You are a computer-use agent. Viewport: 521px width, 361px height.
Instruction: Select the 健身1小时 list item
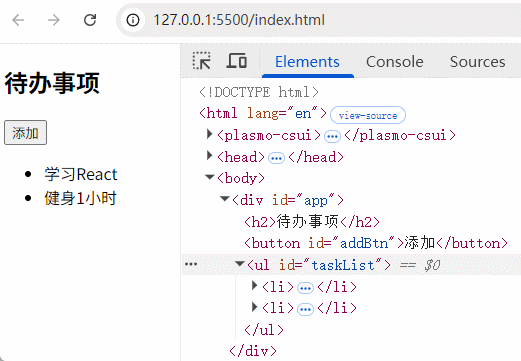click(80, 198)
